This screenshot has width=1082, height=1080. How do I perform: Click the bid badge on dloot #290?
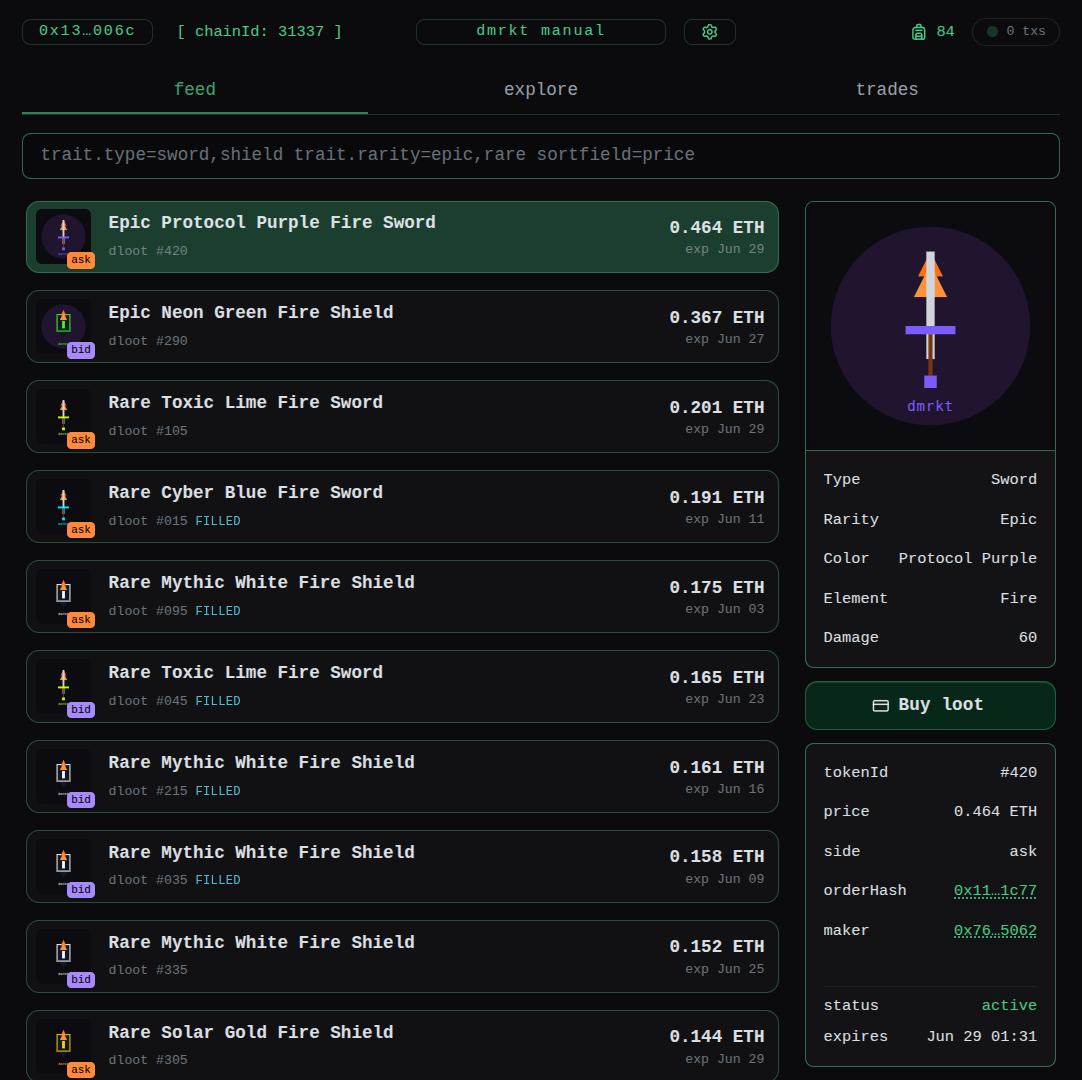[81, 350]
